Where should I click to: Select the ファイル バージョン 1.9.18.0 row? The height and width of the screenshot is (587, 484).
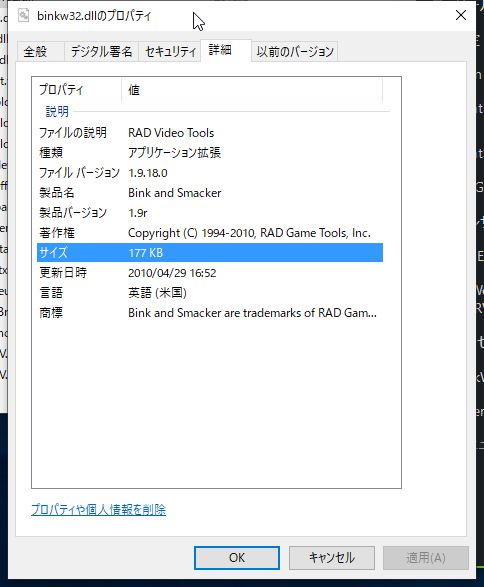210,173
